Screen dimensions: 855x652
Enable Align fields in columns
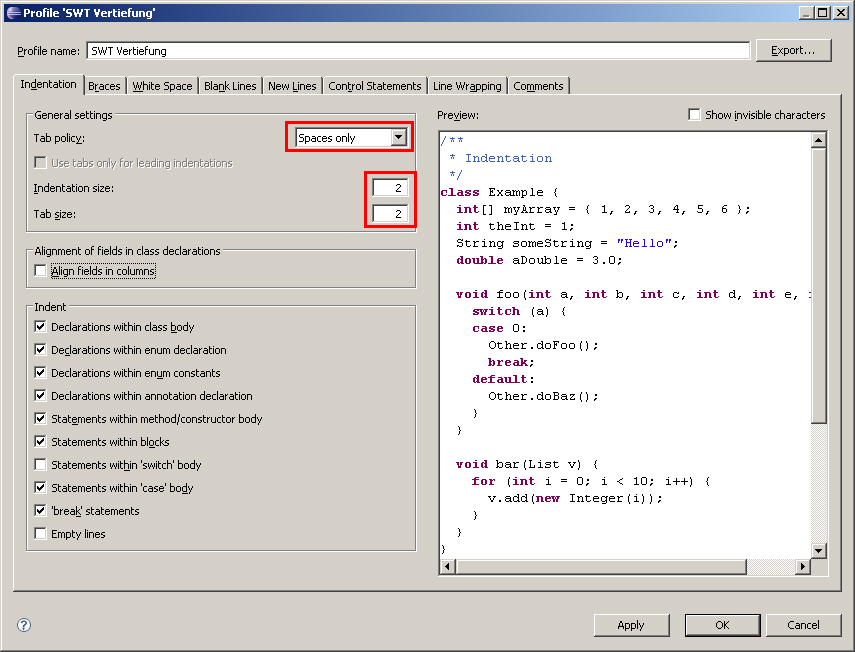pyautogui.click(x=40, y=270)
